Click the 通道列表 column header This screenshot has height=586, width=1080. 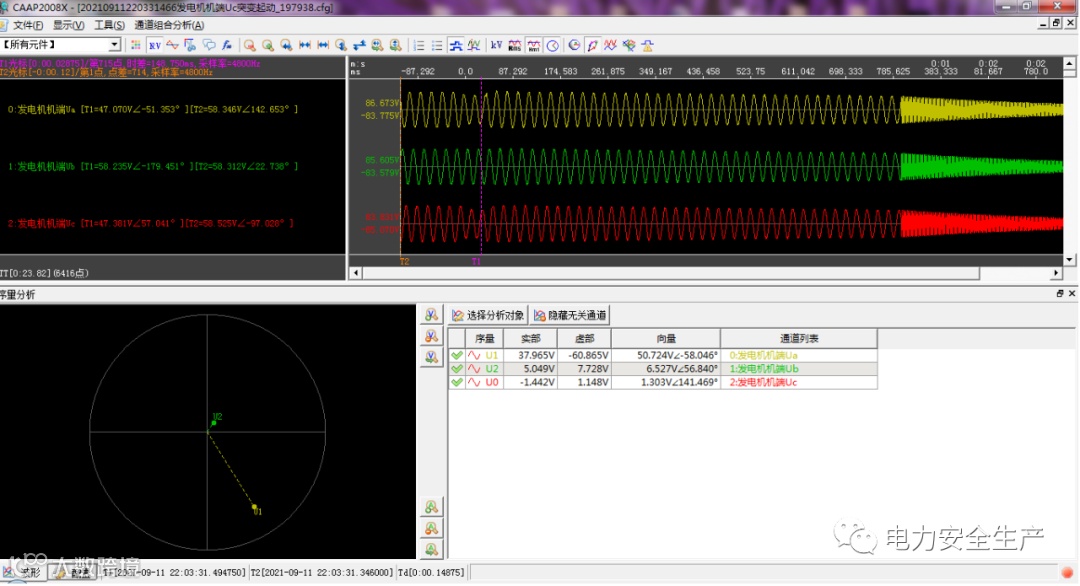click(798, 339)
